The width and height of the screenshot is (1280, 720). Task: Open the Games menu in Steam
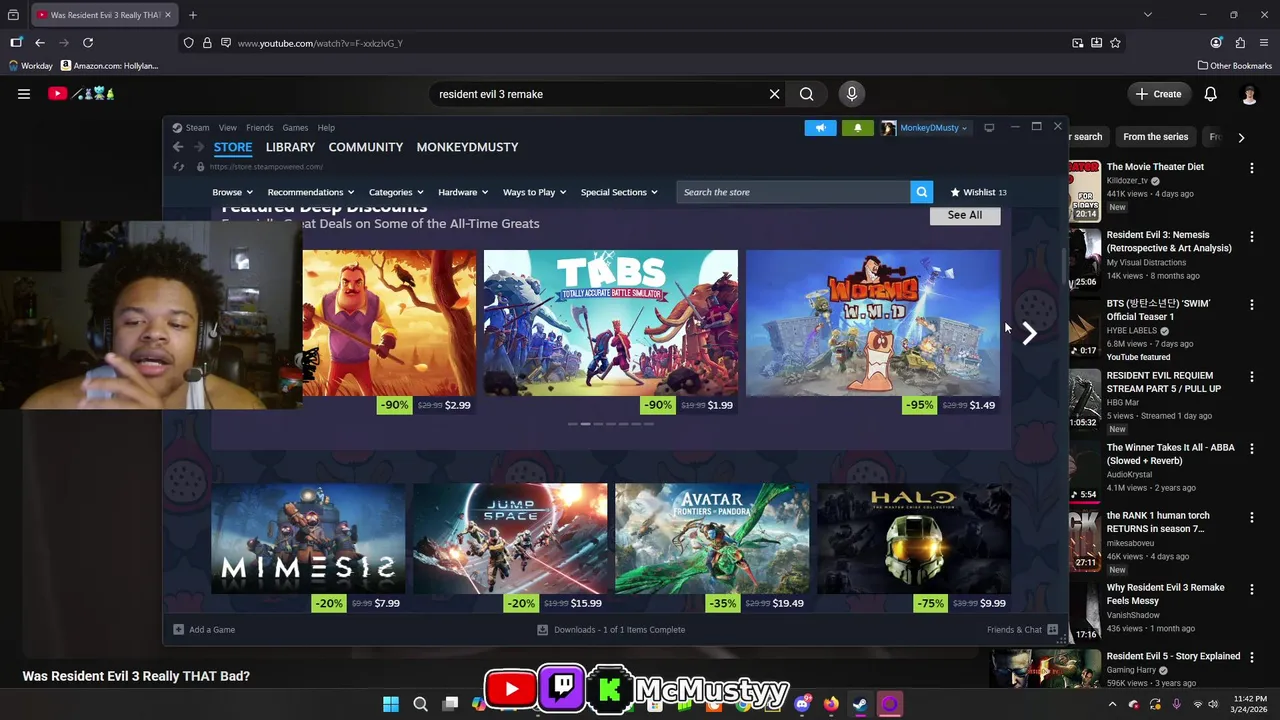pos(295,128)
